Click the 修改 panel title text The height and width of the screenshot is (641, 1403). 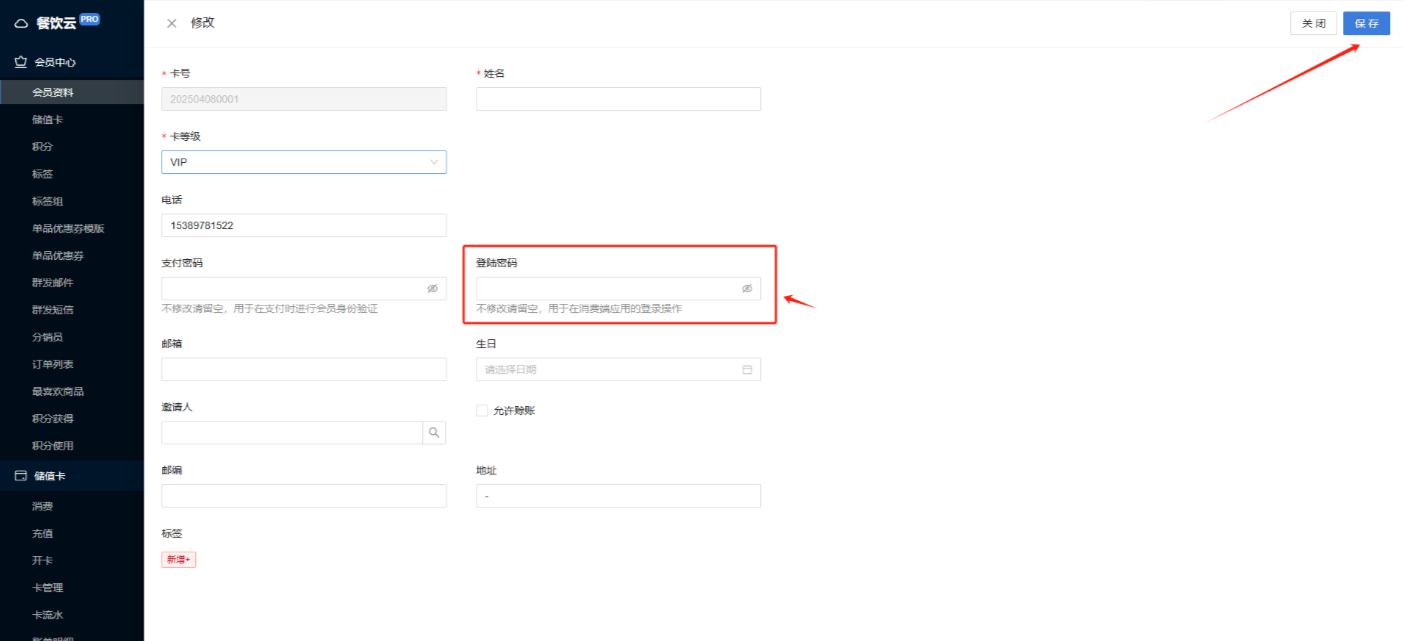tap(203, 23)
